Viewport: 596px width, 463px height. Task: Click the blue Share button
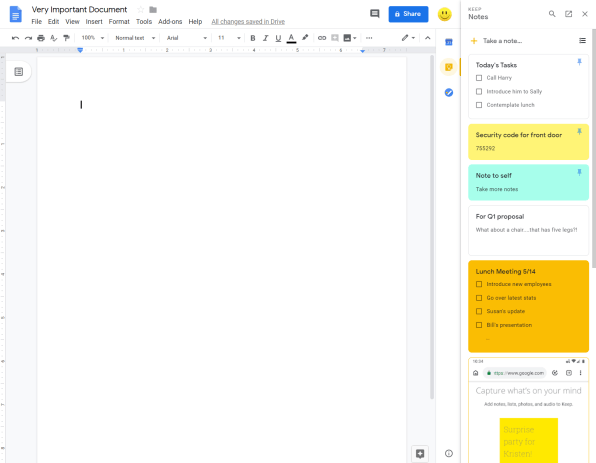click(x=408, y=14)
